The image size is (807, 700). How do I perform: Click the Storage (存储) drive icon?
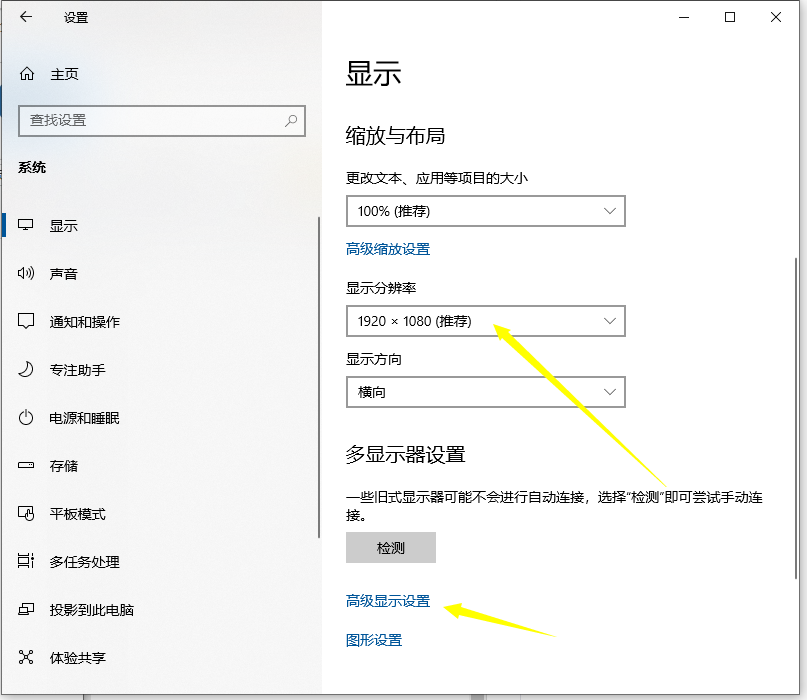tap(27, 466)
